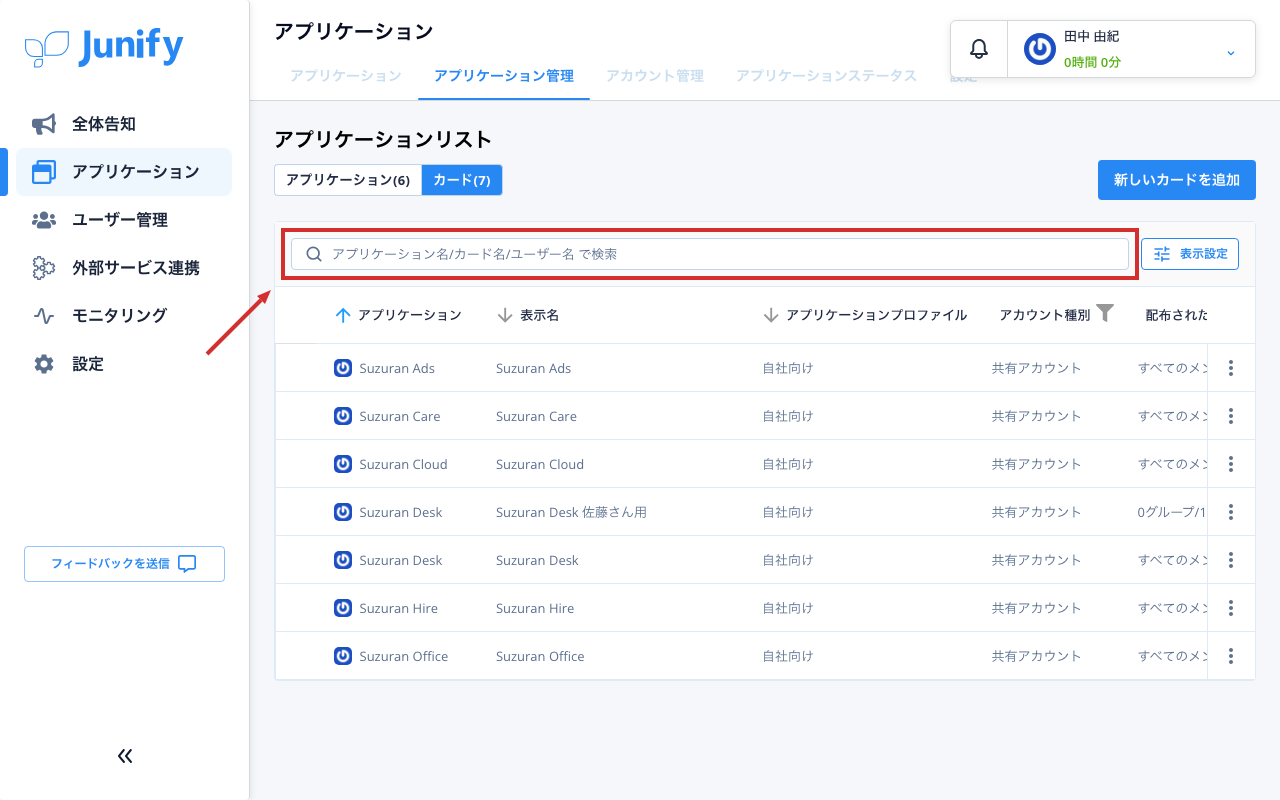
Task: Collapse the sidebar with the double chevron
Action: pos(125,756)
